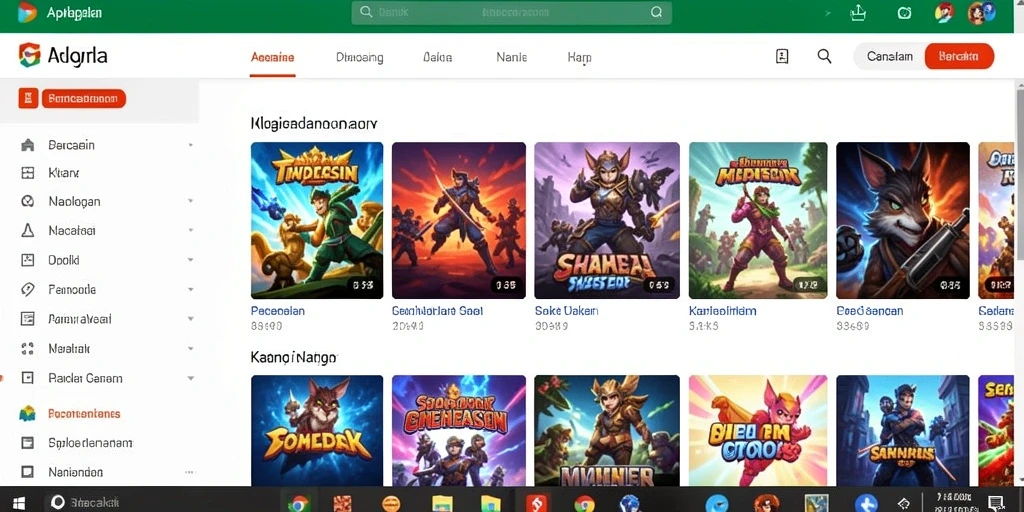Select Bocomeentanes in the sidebar
The width and height of the screenshot is (1024, 512).
[x=84, y=413]
